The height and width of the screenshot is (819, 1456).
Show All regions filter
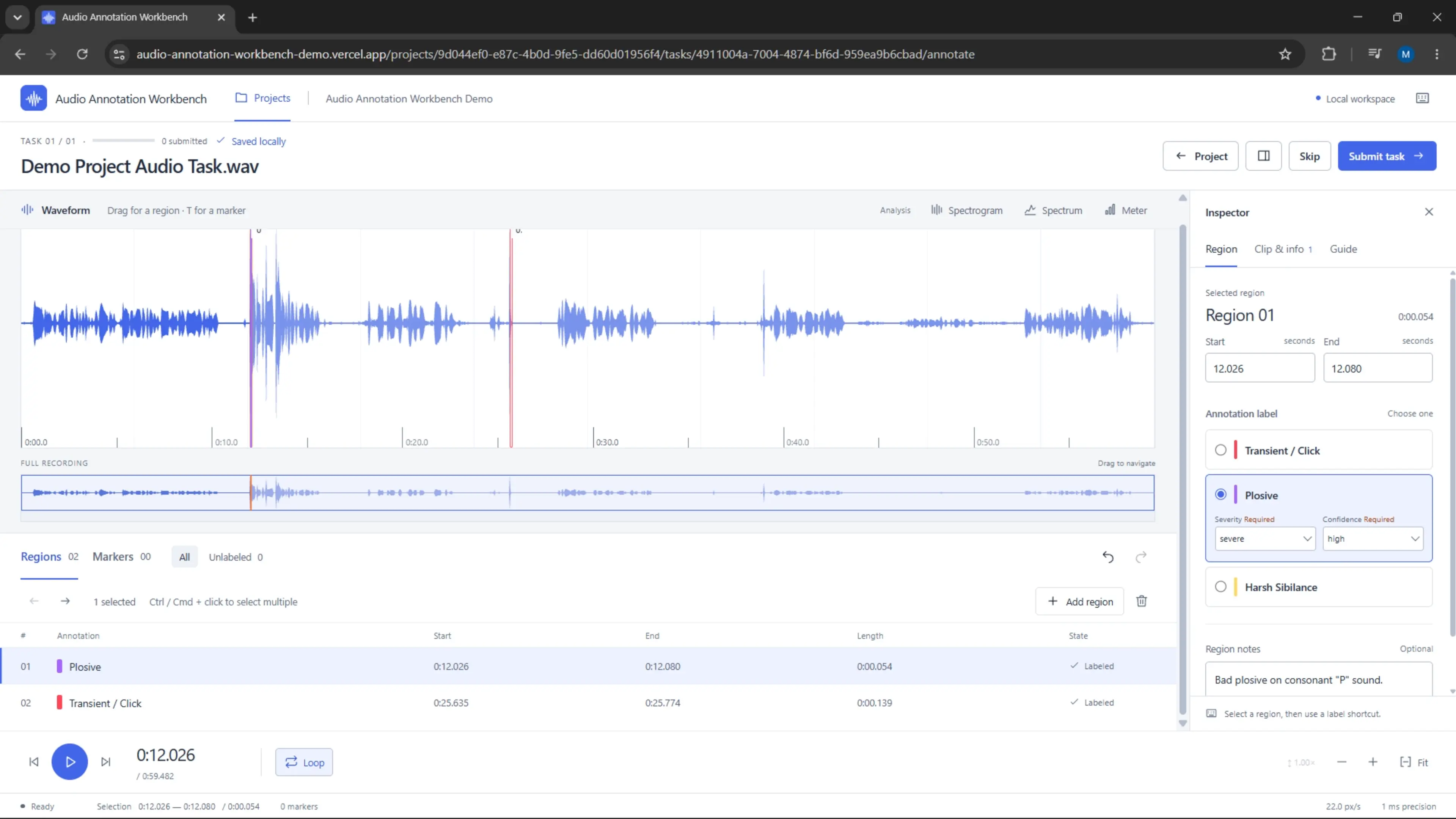(x=184, y=557)
